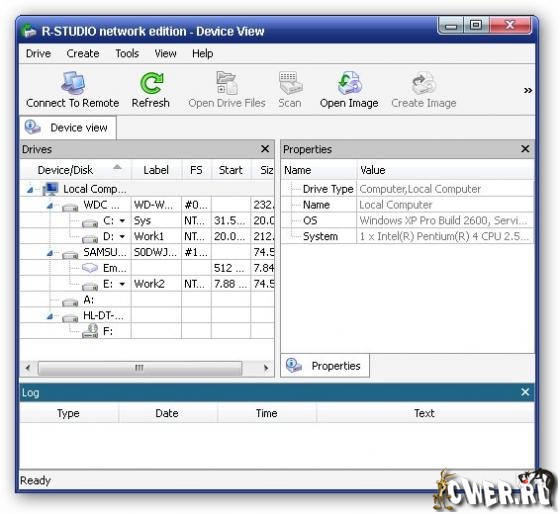
Task: Collapse the Local Computer tree node
Action: pos(30,190)
